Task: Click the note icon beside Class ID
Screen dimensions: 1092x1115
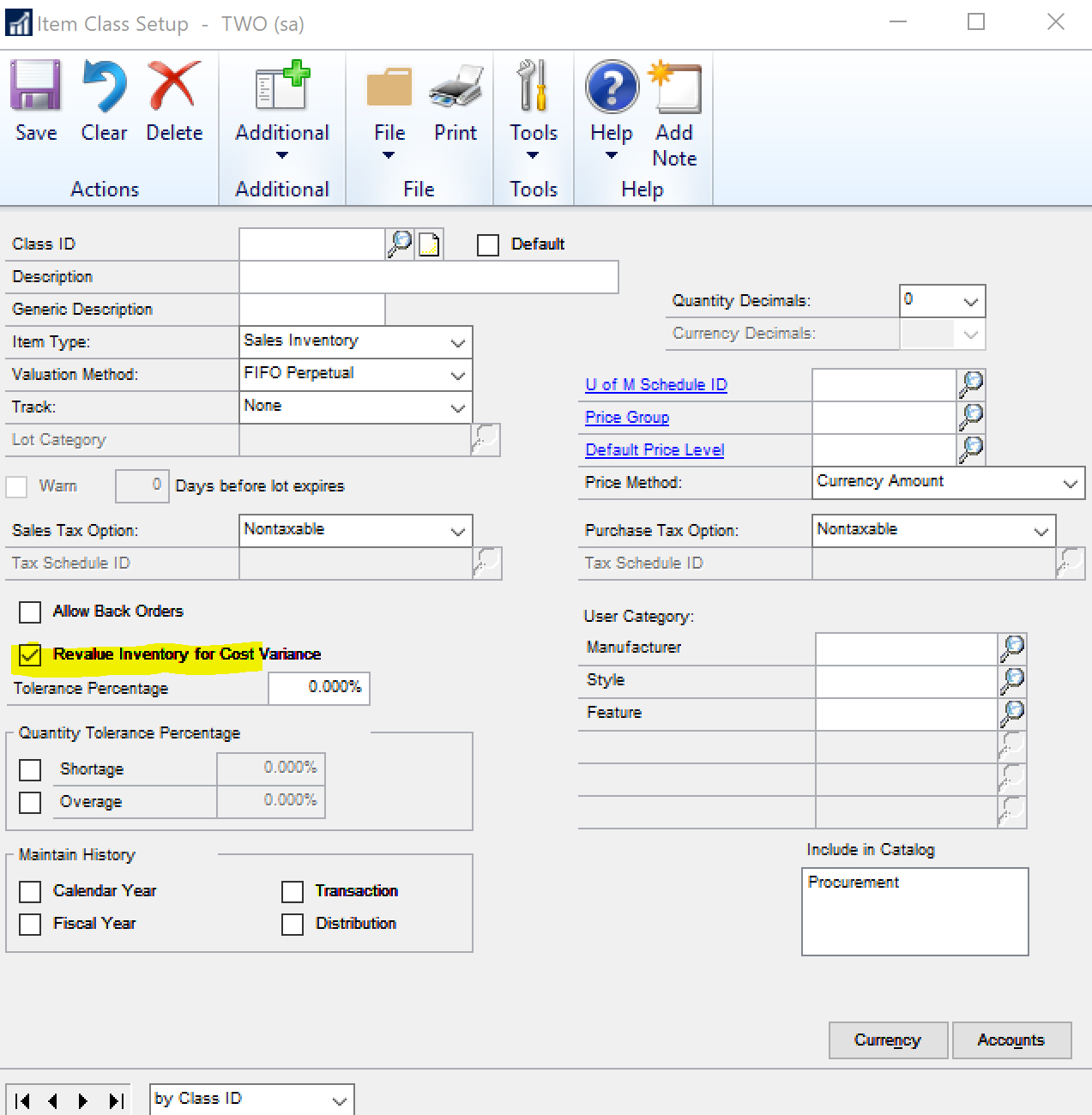Action: 430,245
